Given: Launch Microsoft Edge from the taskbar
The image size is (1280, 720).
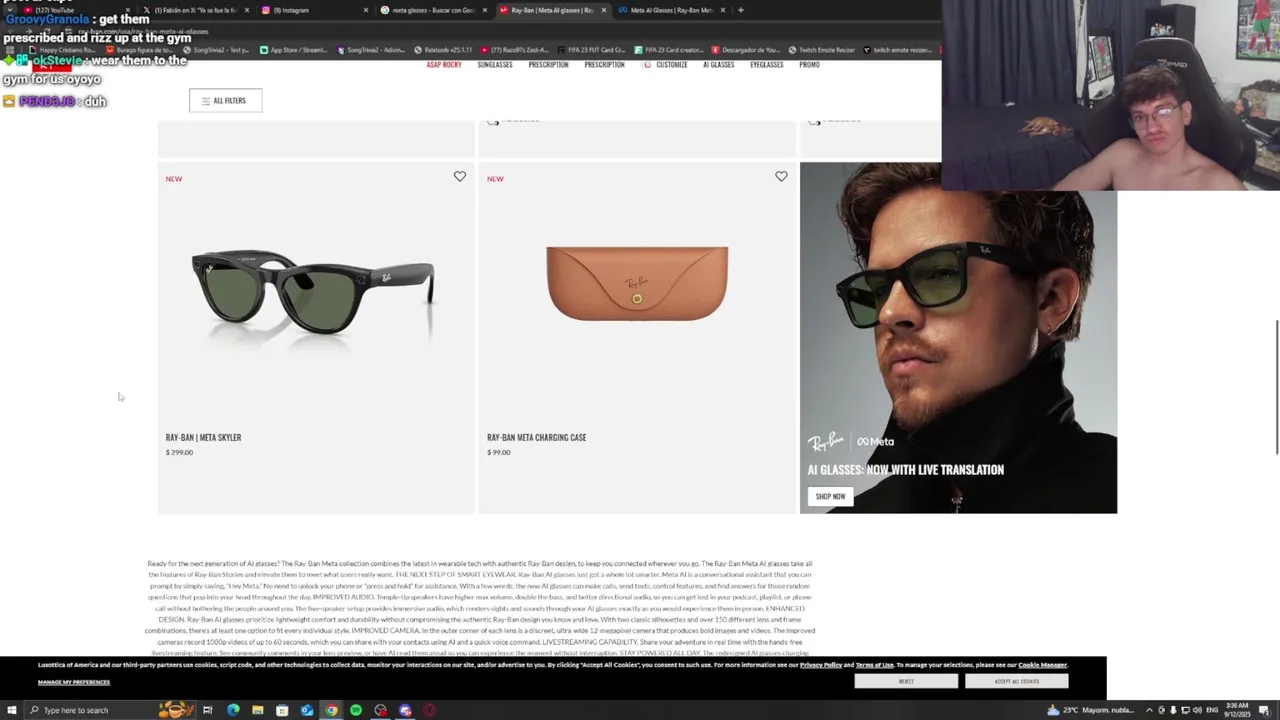Looking at the screenshot, I should [x=233, y=710].
